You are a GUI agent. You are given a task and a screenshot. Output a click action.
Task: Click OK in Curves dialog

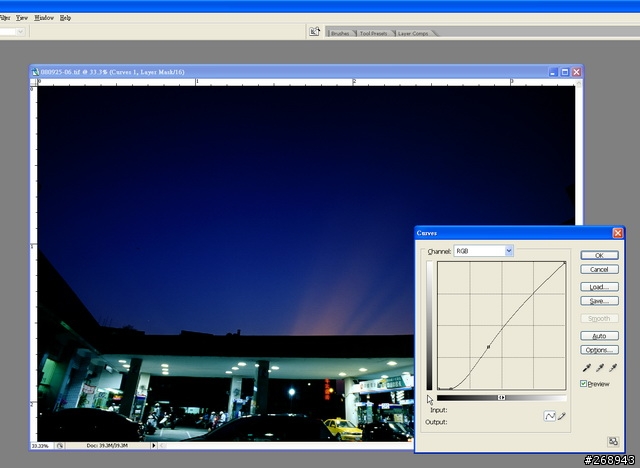point(599,255)
